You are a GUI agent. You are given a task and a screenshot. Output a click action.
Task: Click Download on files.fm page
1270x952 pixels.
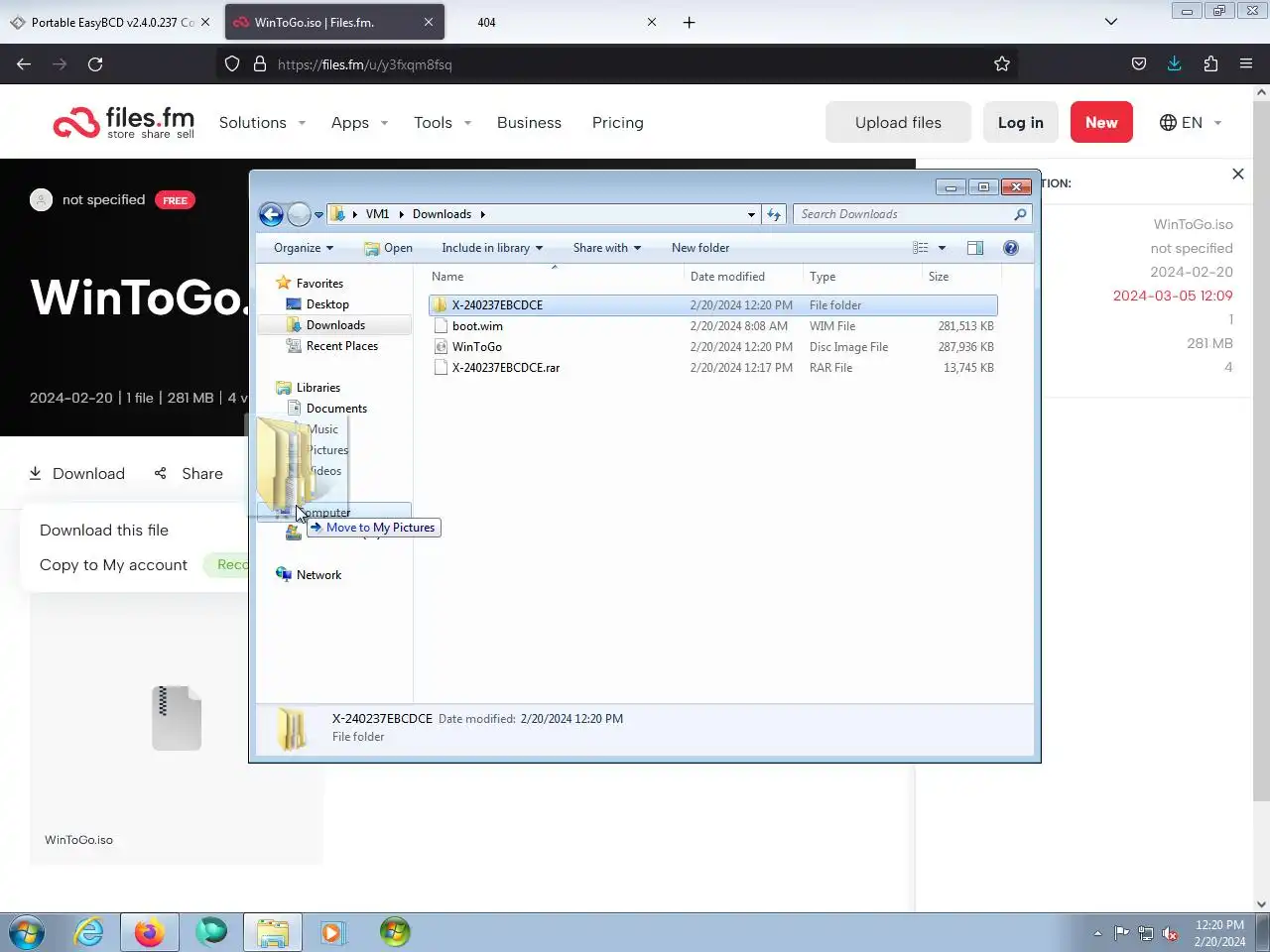point(76,474)
